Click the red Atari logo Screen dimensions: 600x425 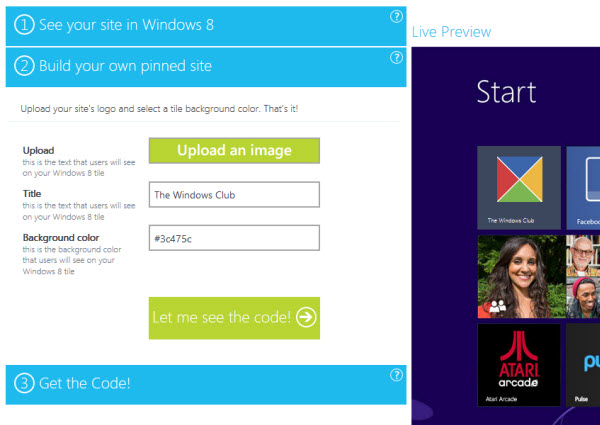pyautogui.click(x=519, y=353)
